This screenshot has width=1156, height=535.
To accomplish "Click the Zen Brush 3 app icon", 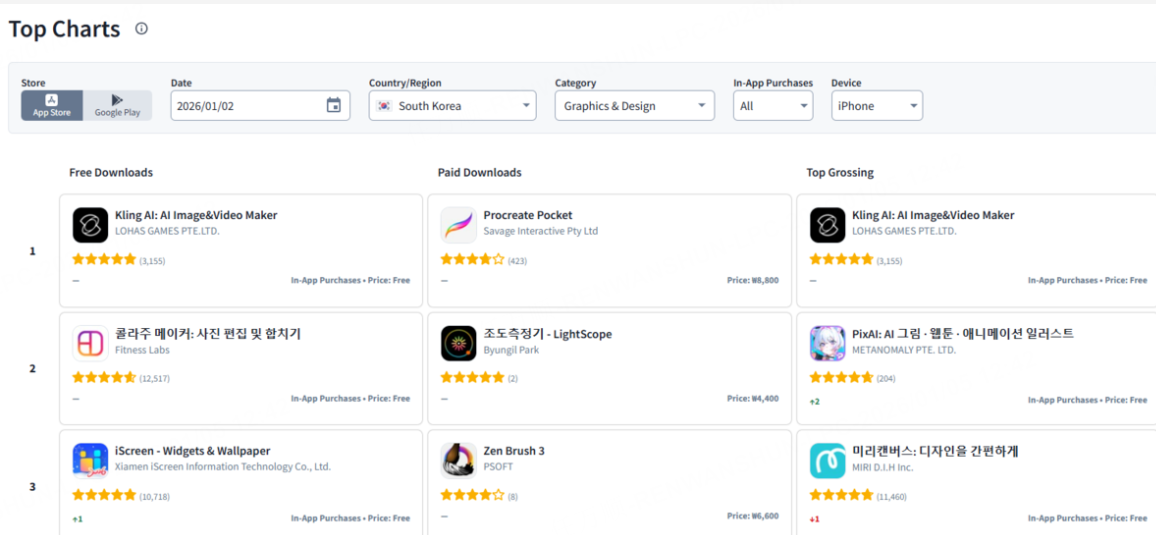I will pos(459,461).
